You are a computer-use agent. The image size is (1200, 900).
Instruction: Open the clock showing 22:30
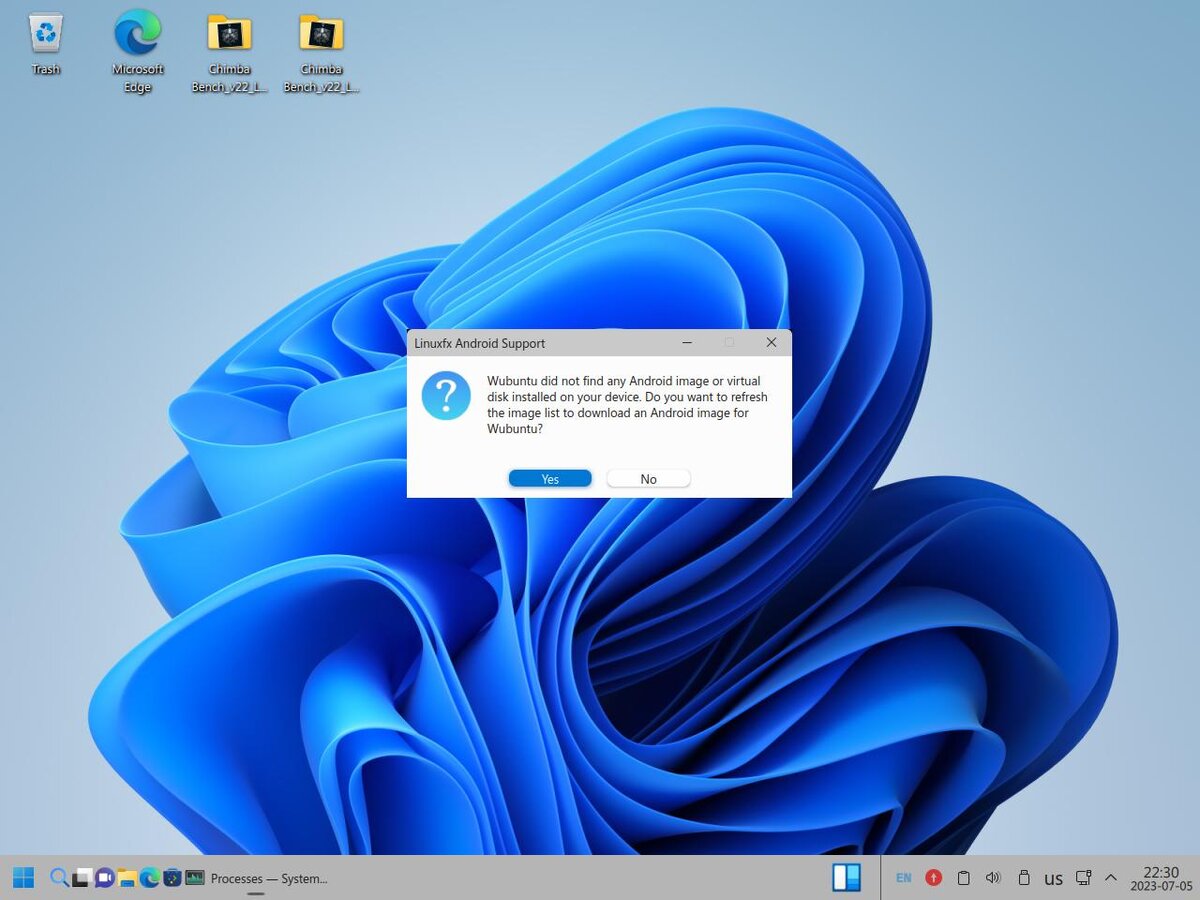point(1161,878)
